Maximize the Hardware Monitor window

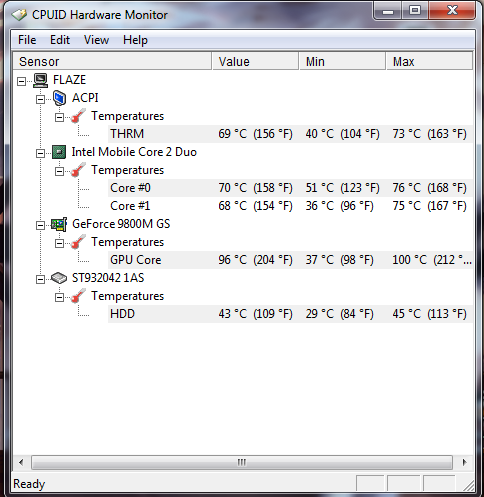[415, 10]
